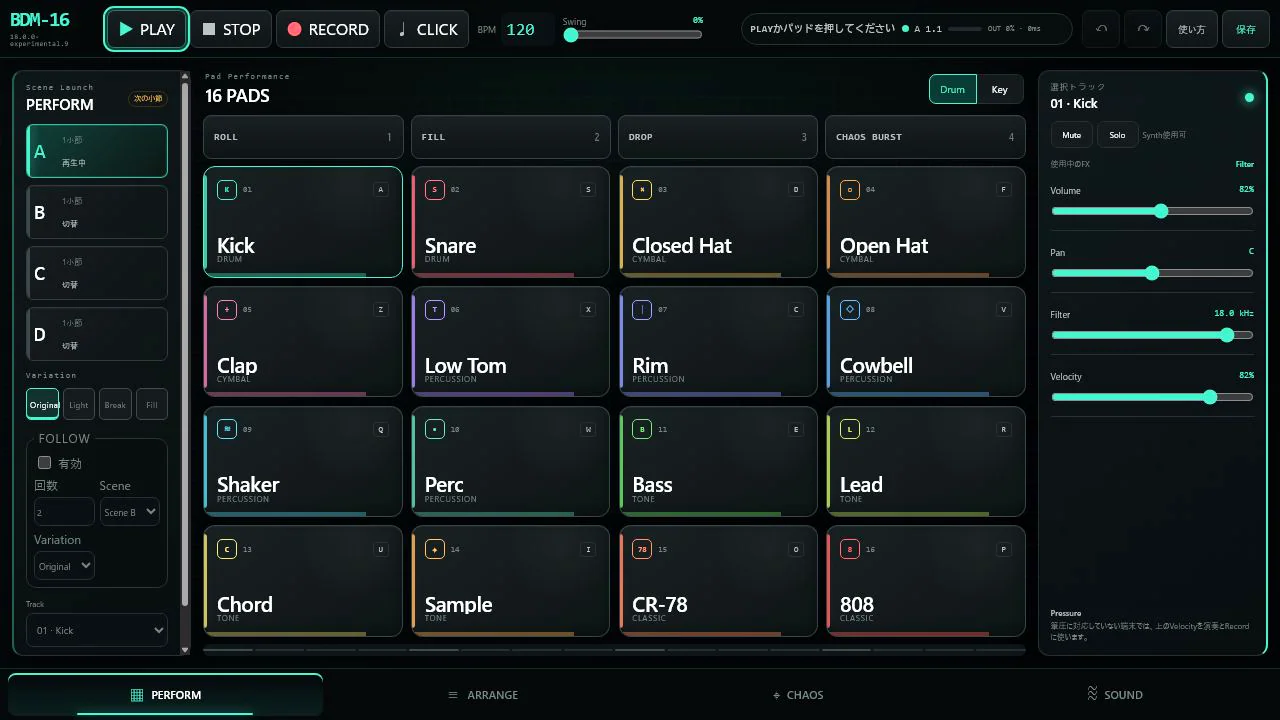Click the Closed Hat pad icon
Viewport: 1280px width, 720px height.
click(642, 190)
